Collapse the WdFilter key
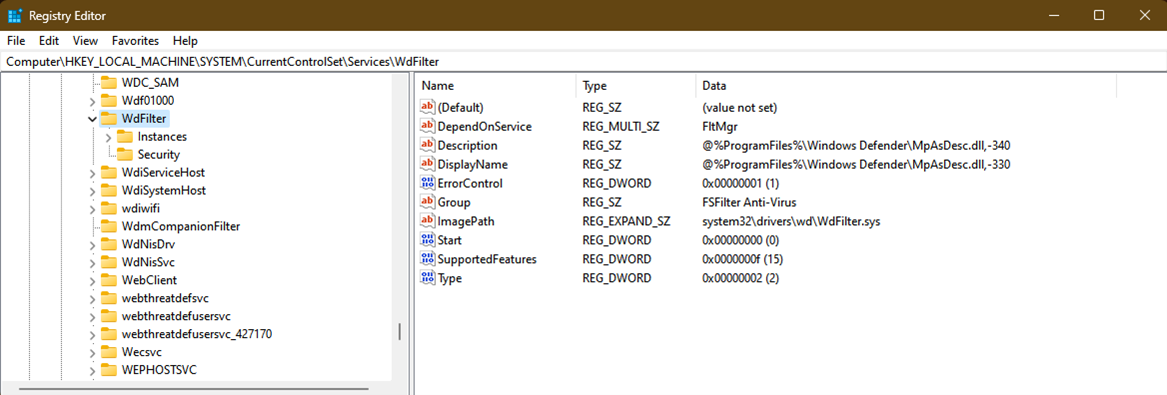 (92, 118)
